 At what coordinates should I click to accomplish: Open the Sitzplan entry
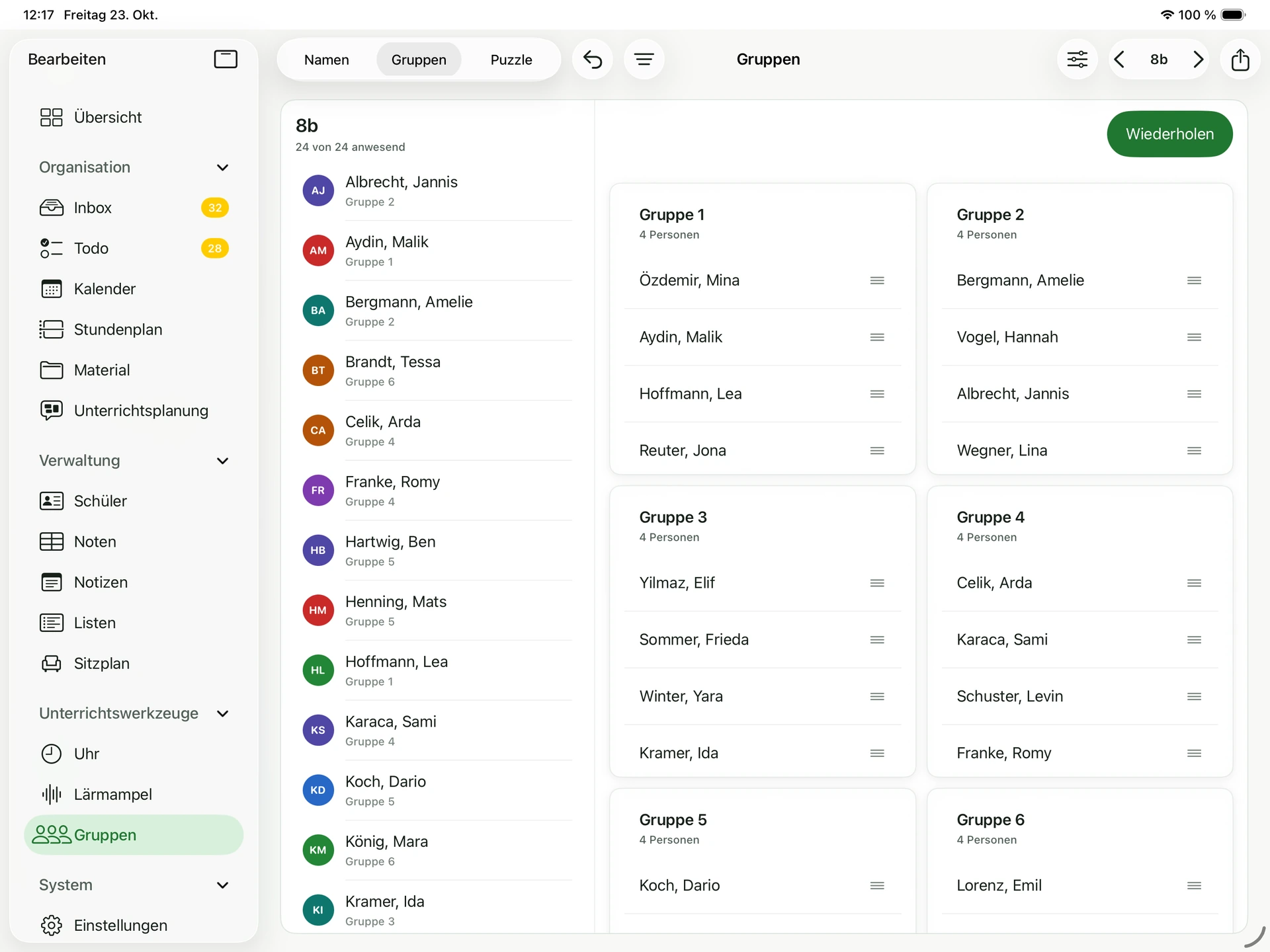(134, 664)
